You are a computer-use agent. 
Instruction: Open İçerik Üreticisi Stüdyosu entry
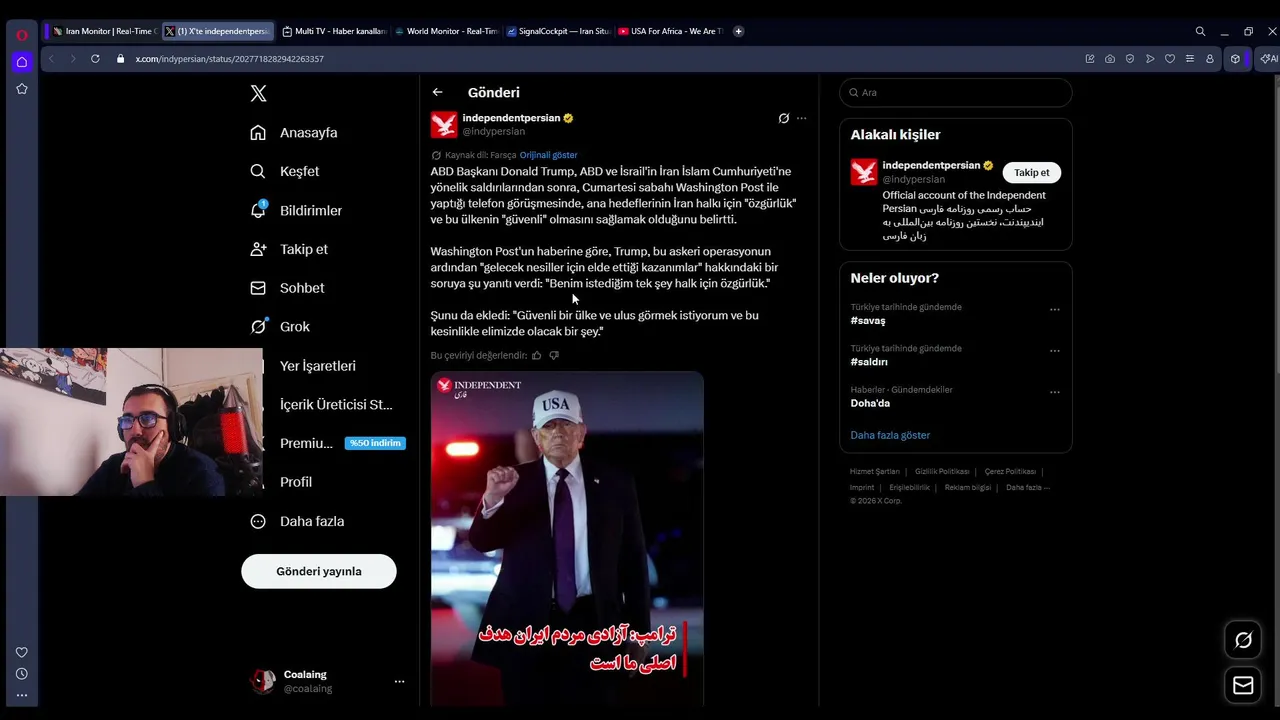tap(335, 405)
